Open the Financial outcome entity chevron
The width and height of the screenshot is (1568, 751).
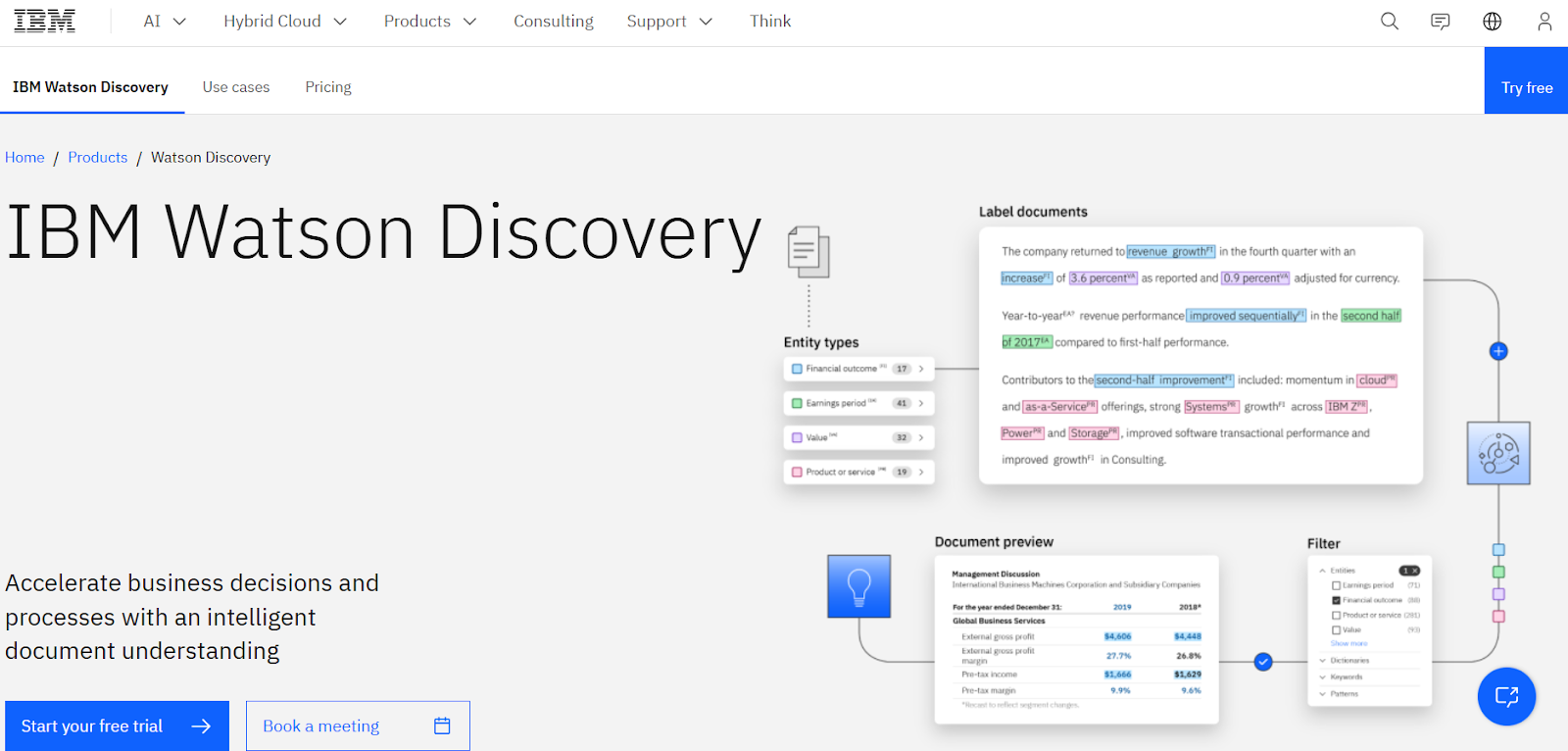921,369
